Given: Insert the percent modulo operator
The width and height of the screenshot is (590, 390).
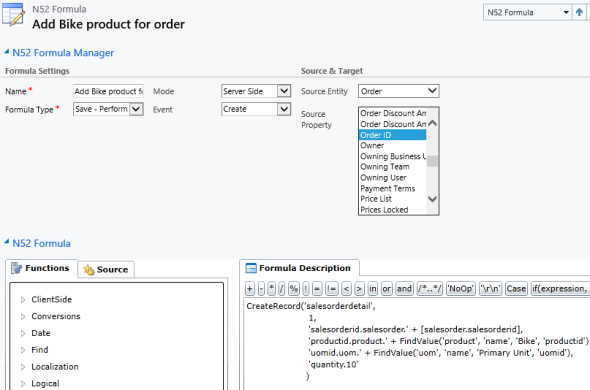Looking at the screenshot, I should [x=293, y=289].
